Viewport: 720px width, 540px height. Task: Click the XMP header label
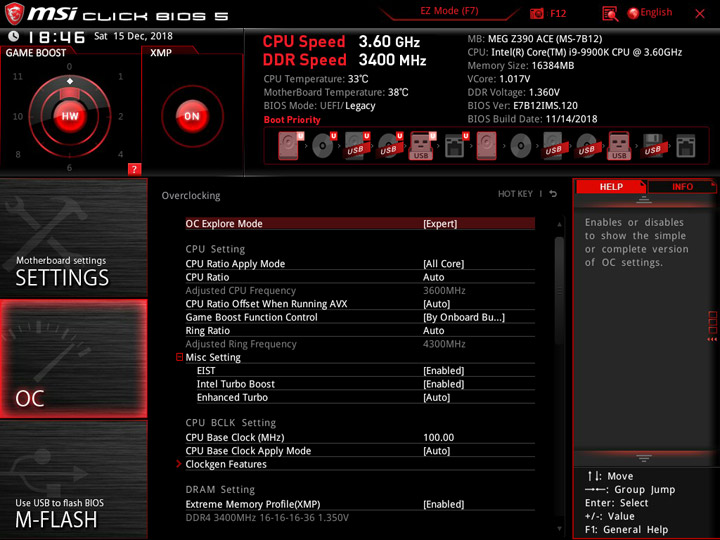(x=161, y=53)
